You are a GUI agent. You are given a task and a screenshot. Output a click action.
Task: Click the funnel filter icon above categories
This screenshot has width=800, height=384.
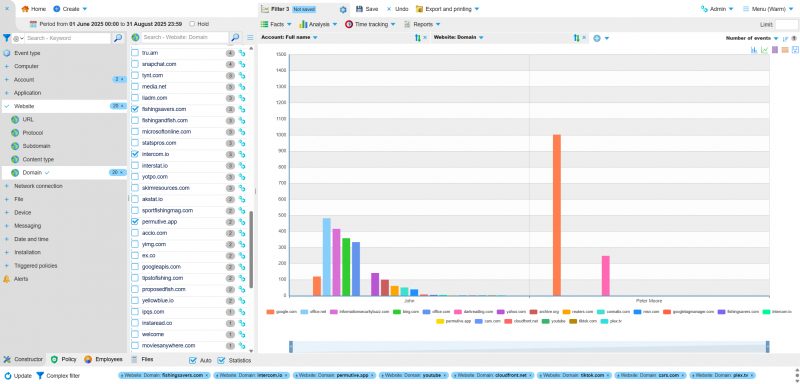(x=7, y=38)
